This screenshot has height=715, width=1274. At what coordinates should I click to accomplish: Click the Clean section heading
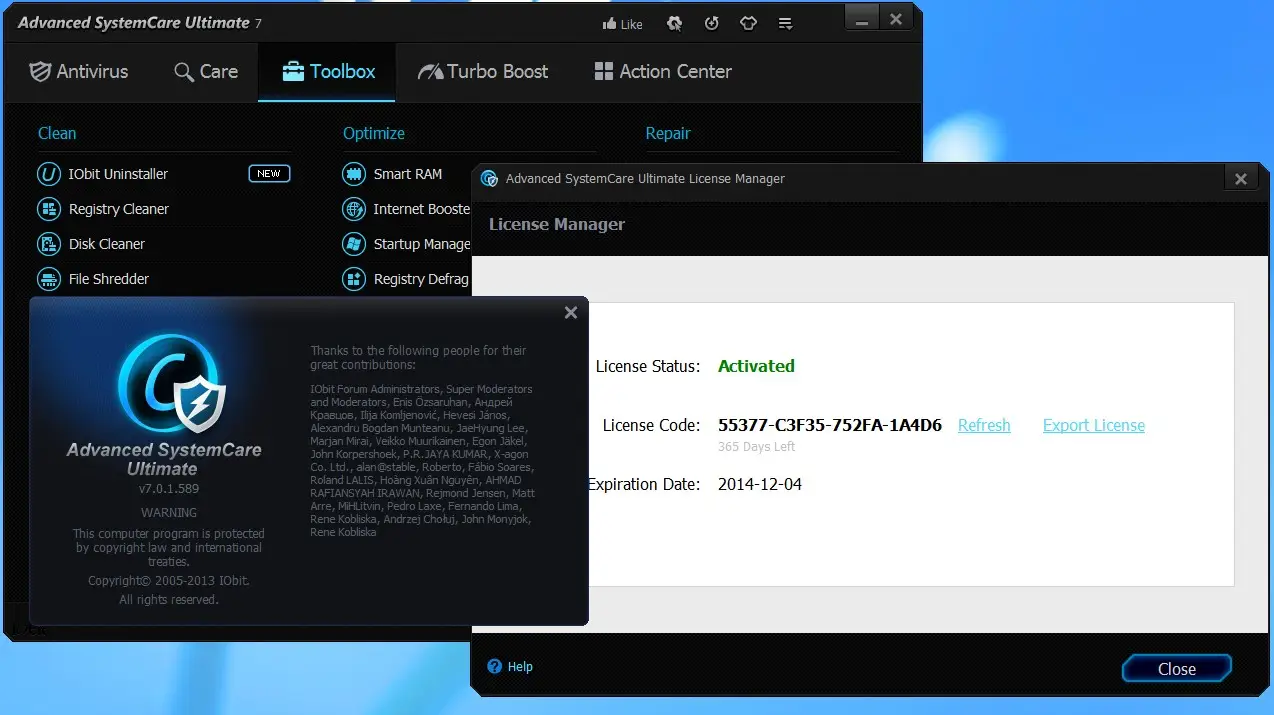[x=57, y=133]
